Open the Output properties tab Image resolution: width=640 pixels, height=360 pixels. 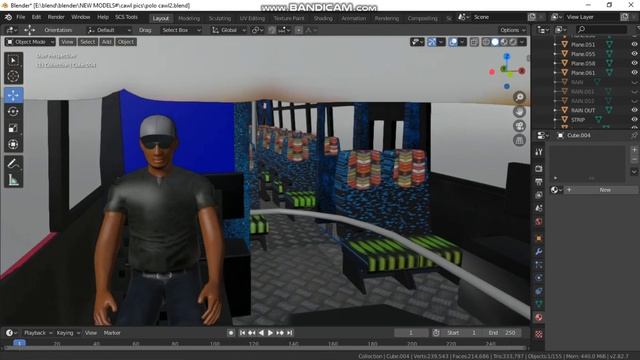(539, 182)
